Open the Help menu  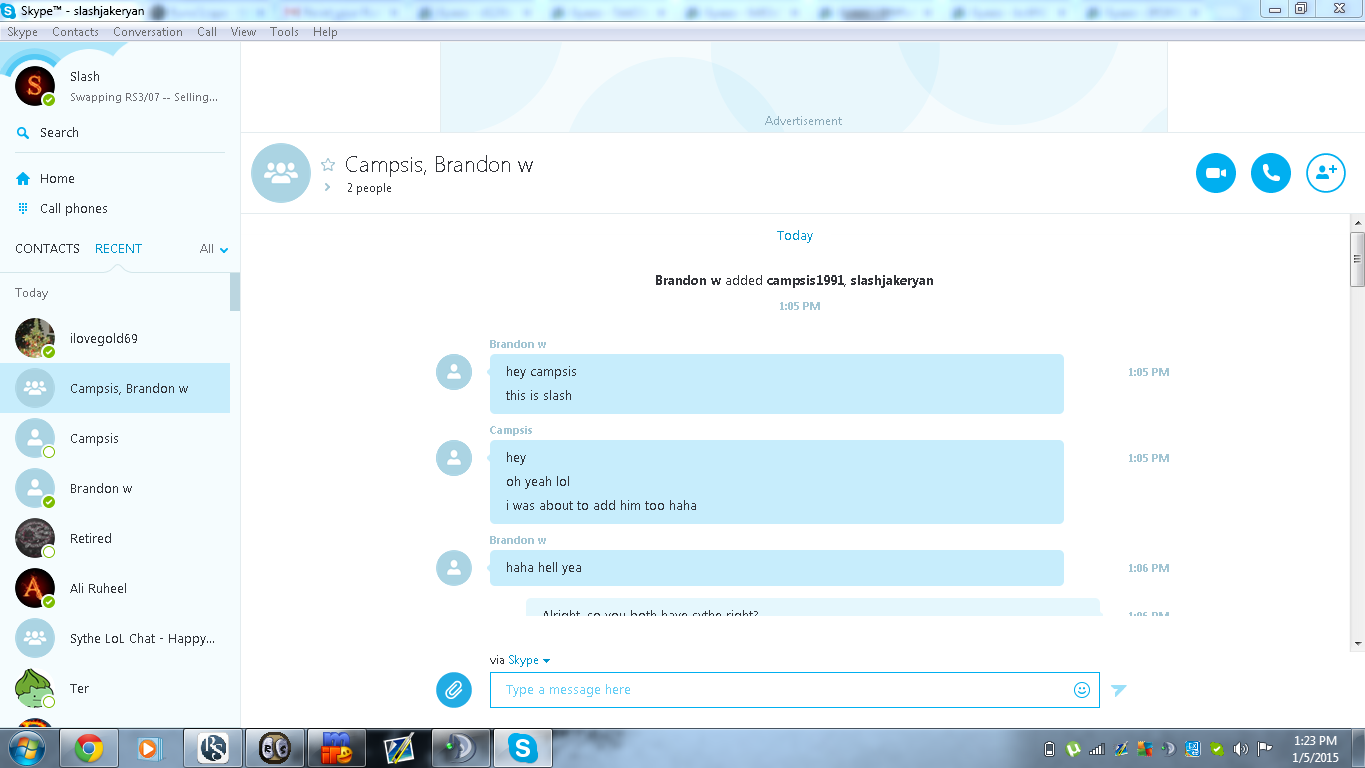(x=325, y=32)
